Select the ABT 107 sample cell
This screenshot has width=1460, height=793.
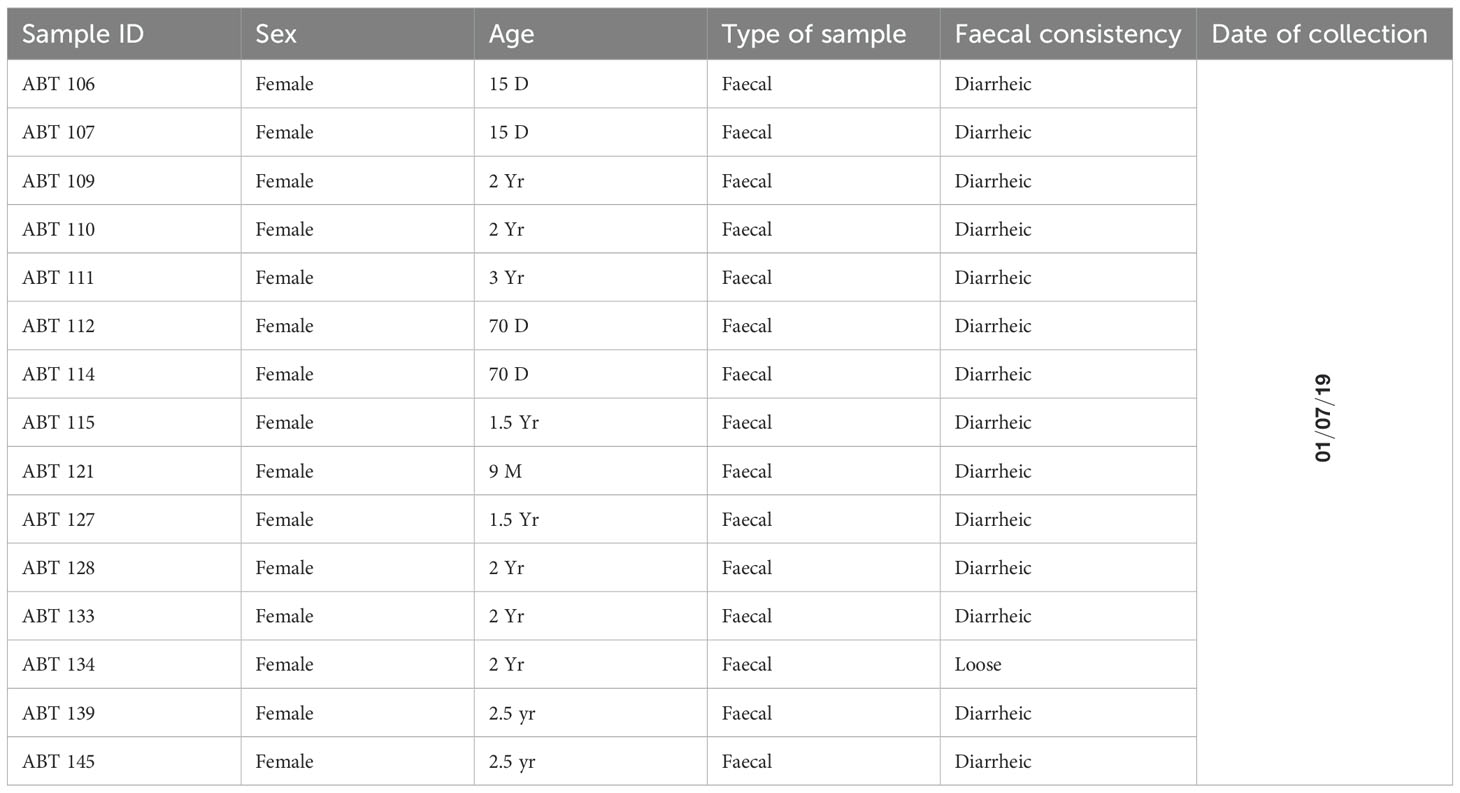(x=124, y=132)
